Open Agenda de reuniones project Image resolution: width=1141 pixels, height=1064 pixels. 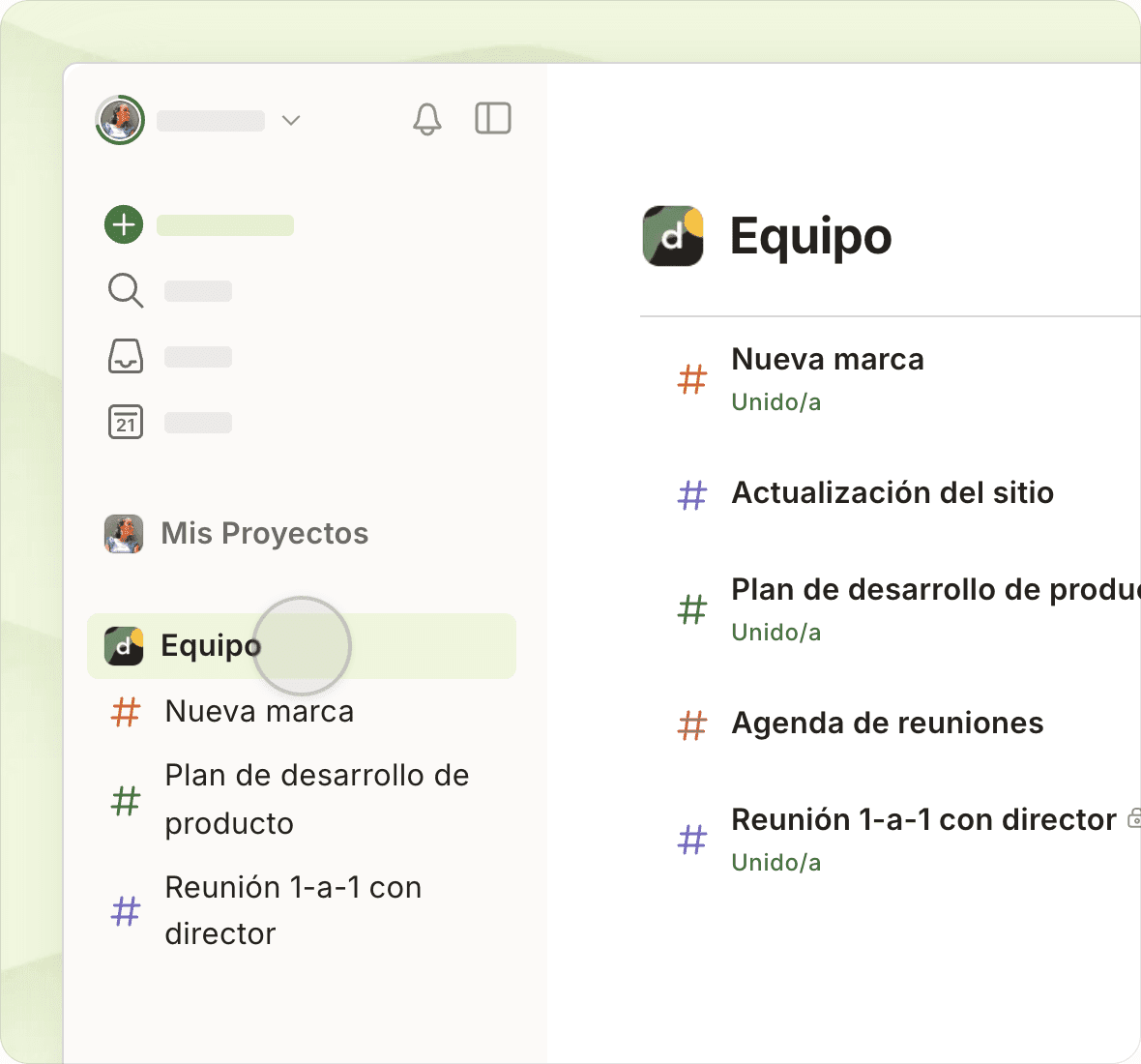pos(887,723)
